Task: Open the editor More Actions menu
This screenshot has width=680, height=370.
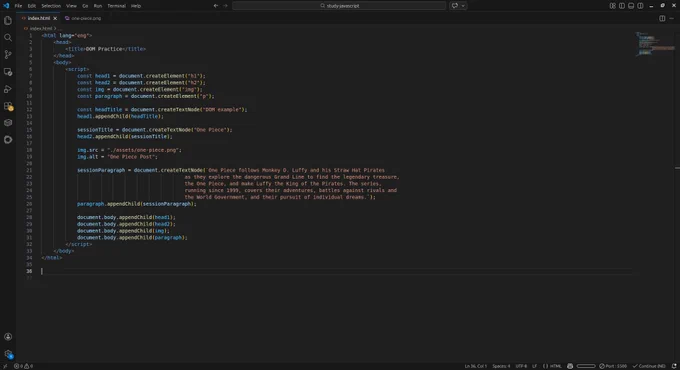Action: coord(672,18)
